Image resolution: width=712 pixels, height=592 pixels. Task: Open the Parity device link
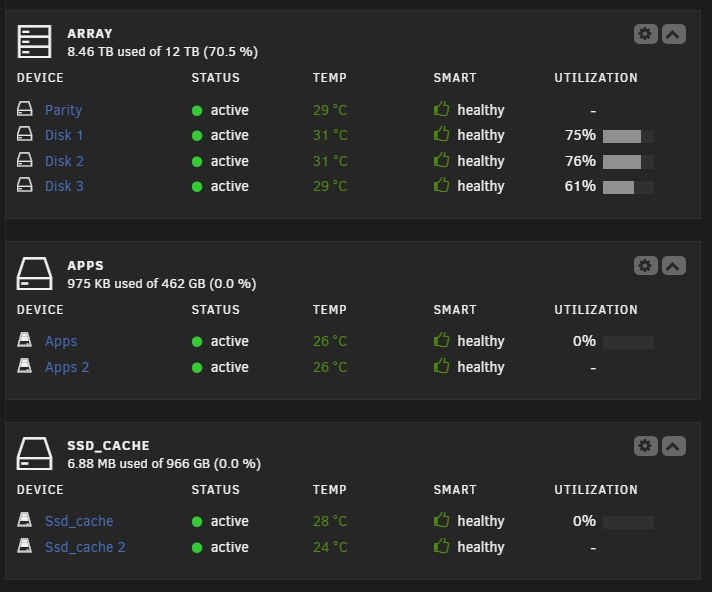point(63,110)
